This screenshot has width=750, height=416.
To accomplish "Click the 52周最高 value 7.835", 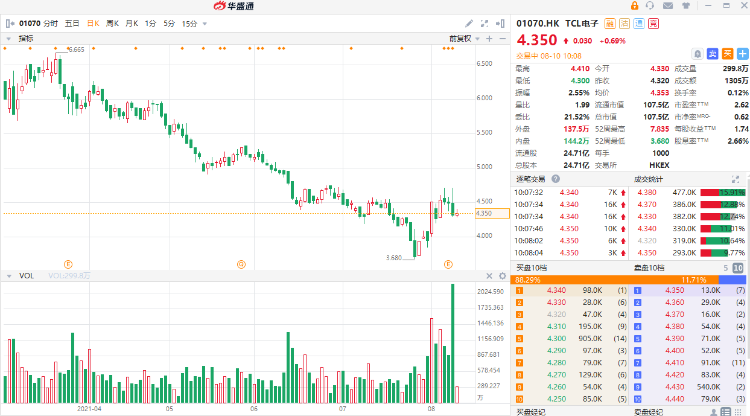I will 660,129.
